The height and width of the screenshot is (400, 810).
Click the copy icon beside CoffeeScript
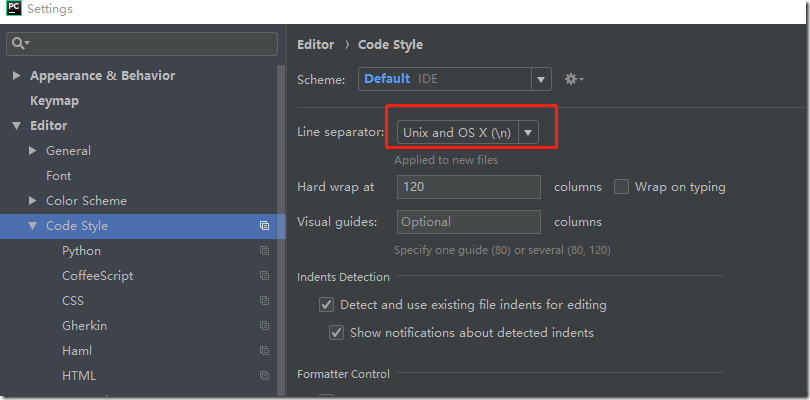click(x=264, y=276)
